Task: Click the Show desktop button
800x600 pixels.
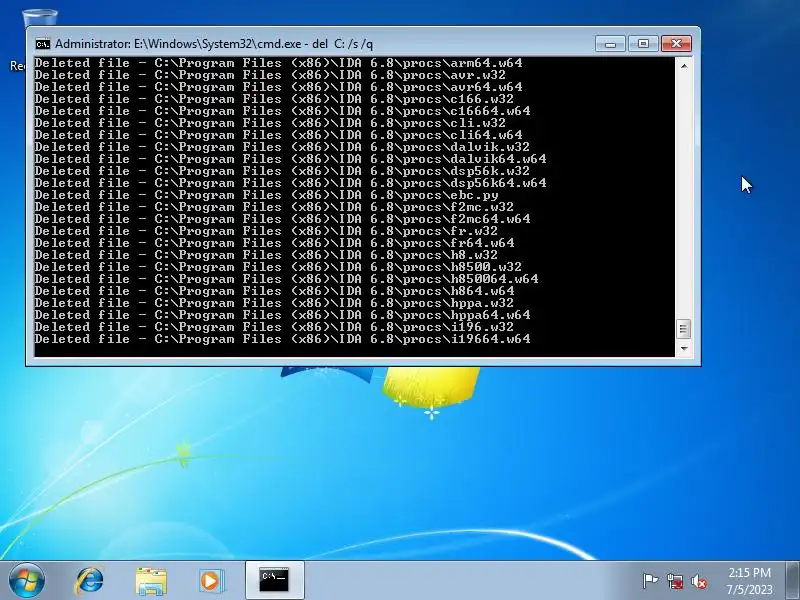Action: [x=793, y=580]
